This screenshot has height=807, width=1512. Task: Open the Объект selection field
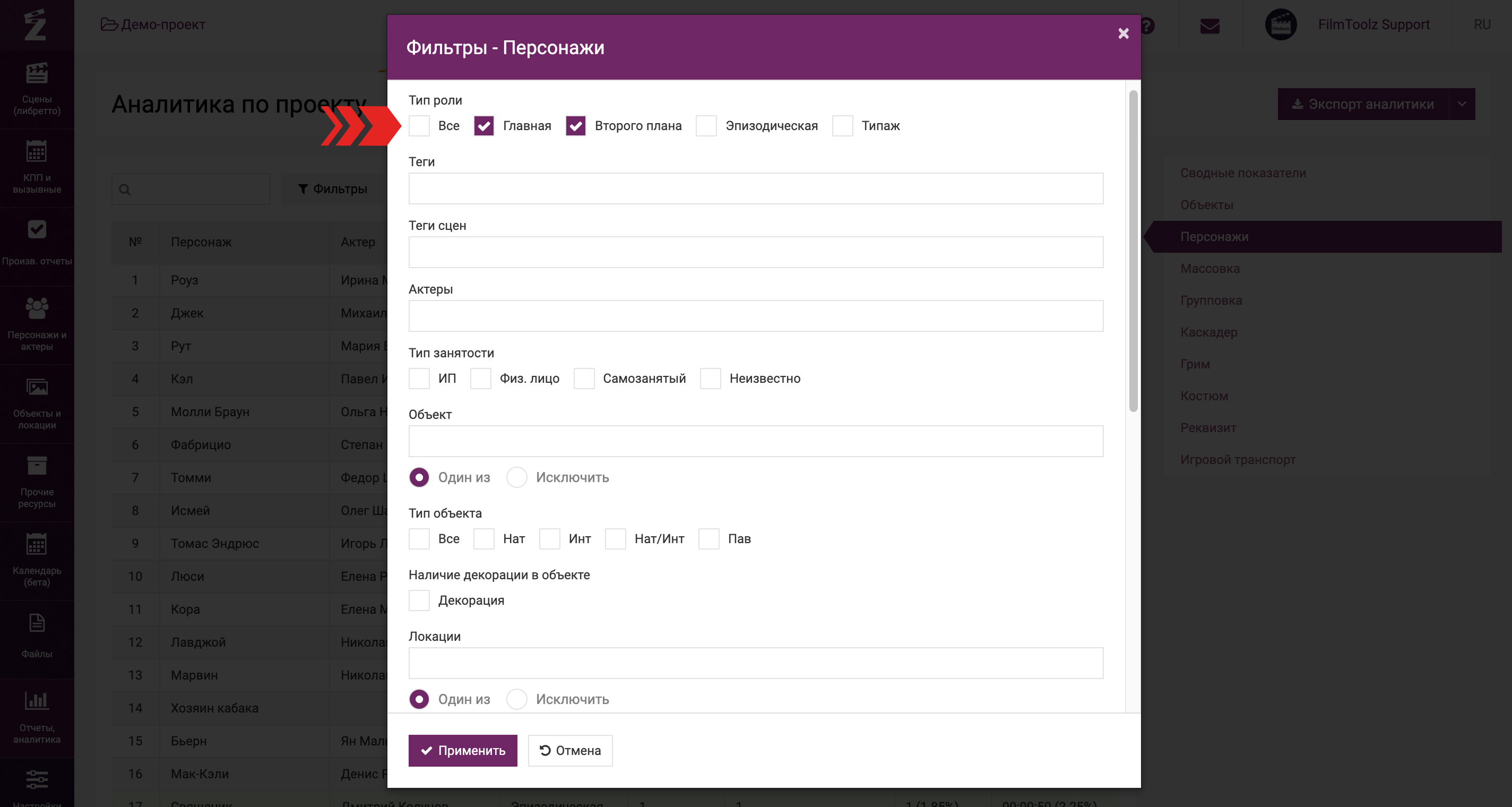[756, 441]
